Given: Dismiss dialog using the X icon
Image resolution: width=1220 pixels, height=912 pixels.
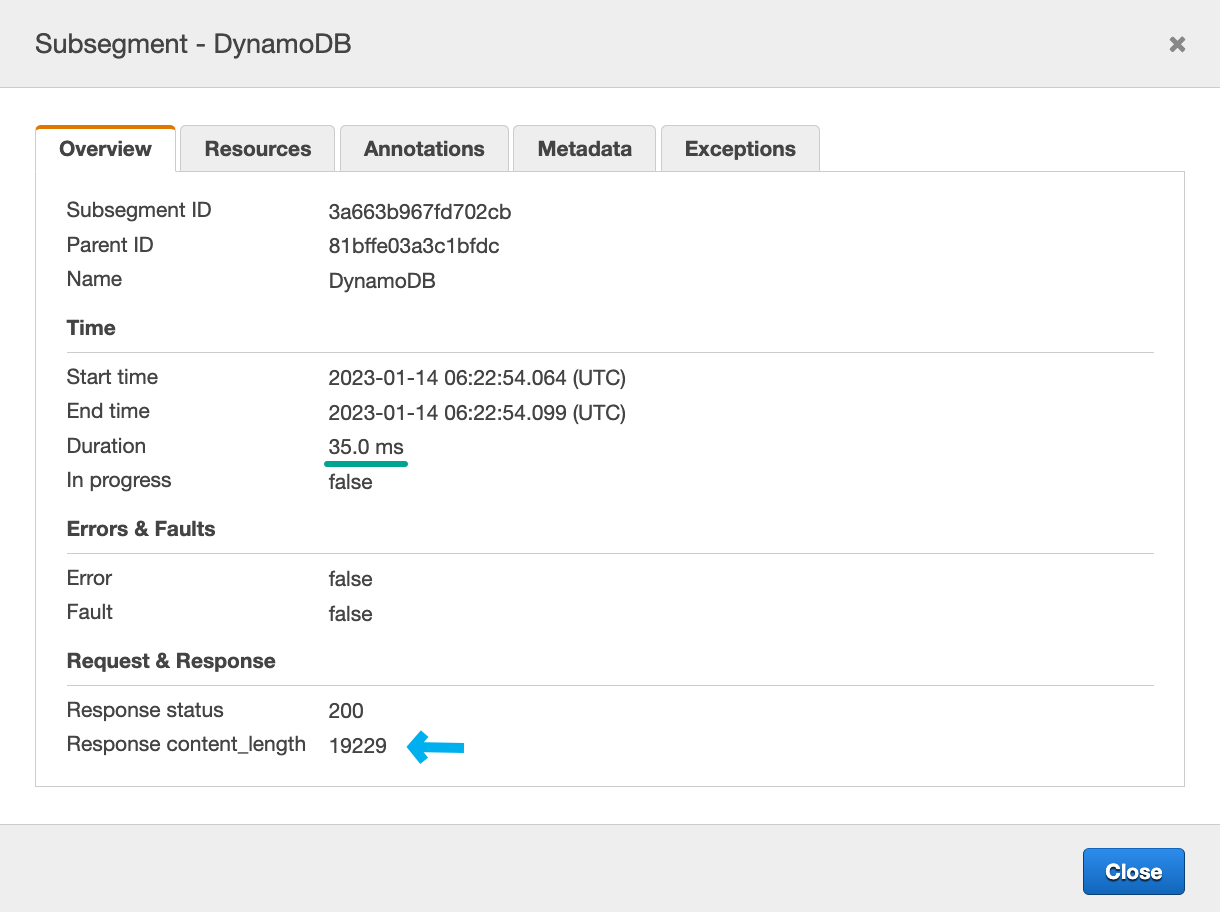Looking at the screenshot, I should [1177, 44].
